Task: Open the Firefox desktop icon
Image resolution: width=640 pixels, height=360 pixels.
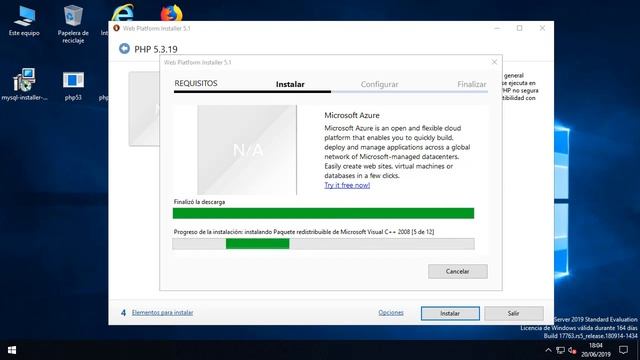Action: click(x=171, y=13)
